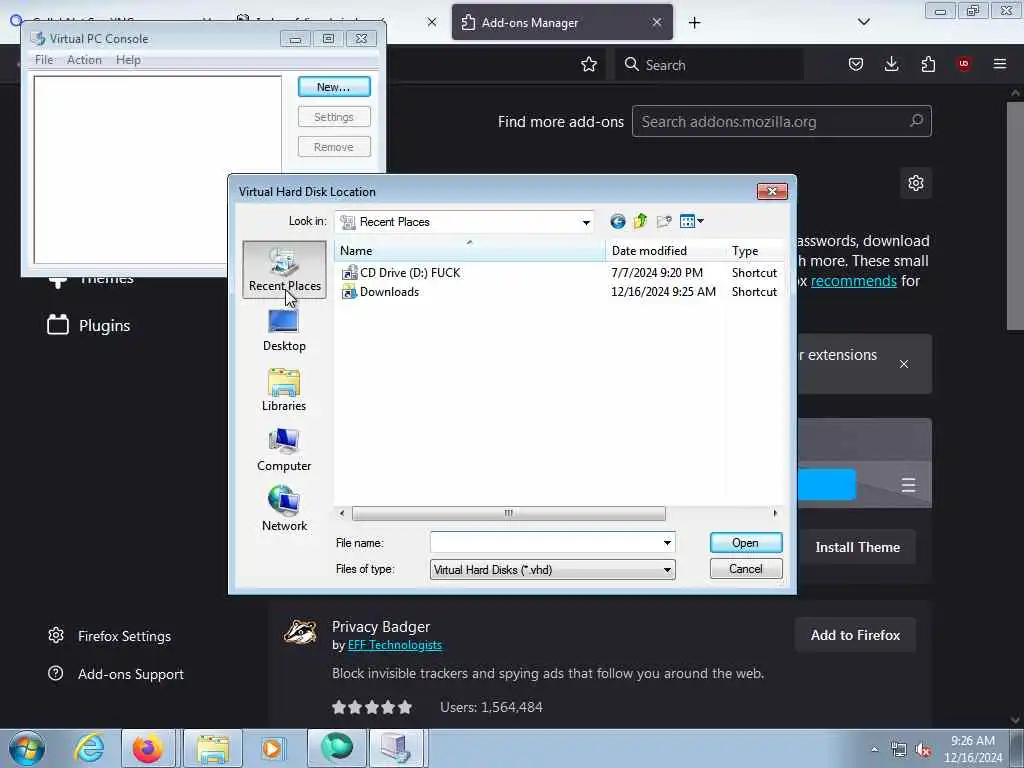The width and height of the screenshot is (1024, 768).
Task: Select the CD Drive (D:) shortcut item
Action: click(x=401, y=273)
